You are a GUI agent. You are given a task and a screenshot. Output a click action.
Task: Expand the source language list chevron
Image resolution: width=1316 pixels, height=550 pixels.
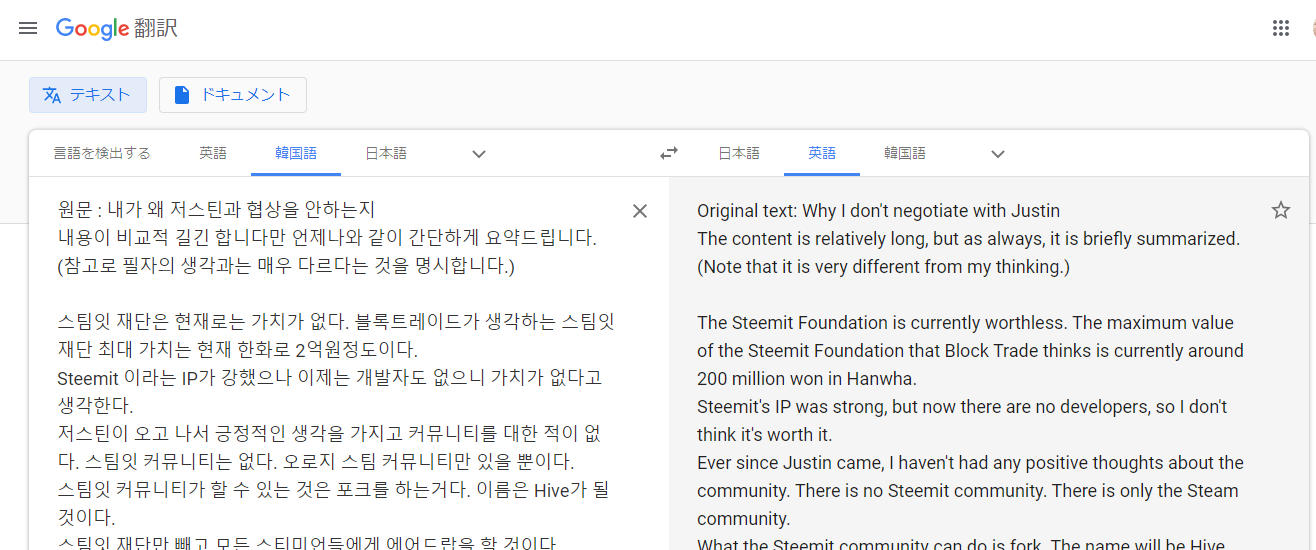click(x=479, y=154)
